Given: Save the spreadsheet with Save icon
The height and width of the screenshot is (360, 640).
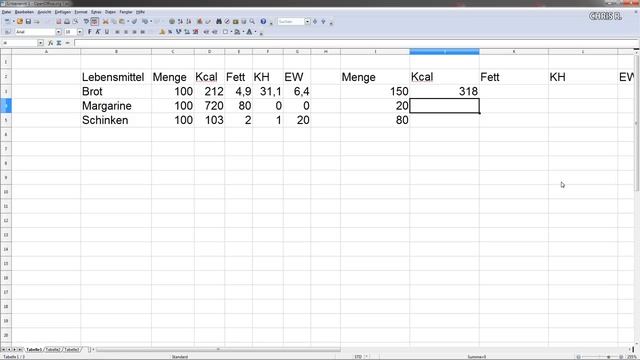Looking at the screenshot, I should [28, 21].
